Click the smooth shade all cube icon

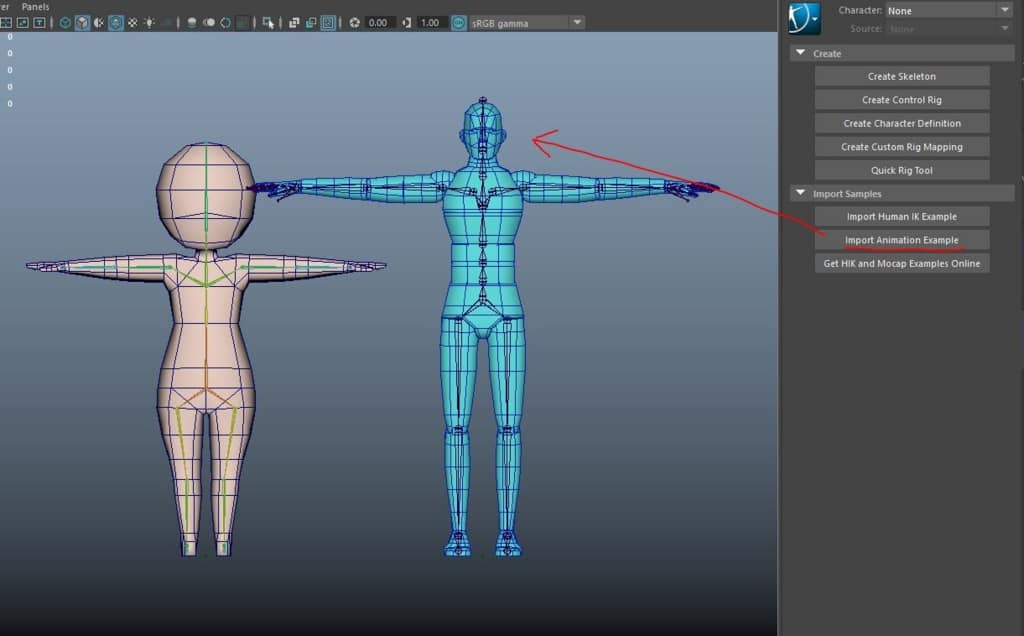click(x=82, y=22)
